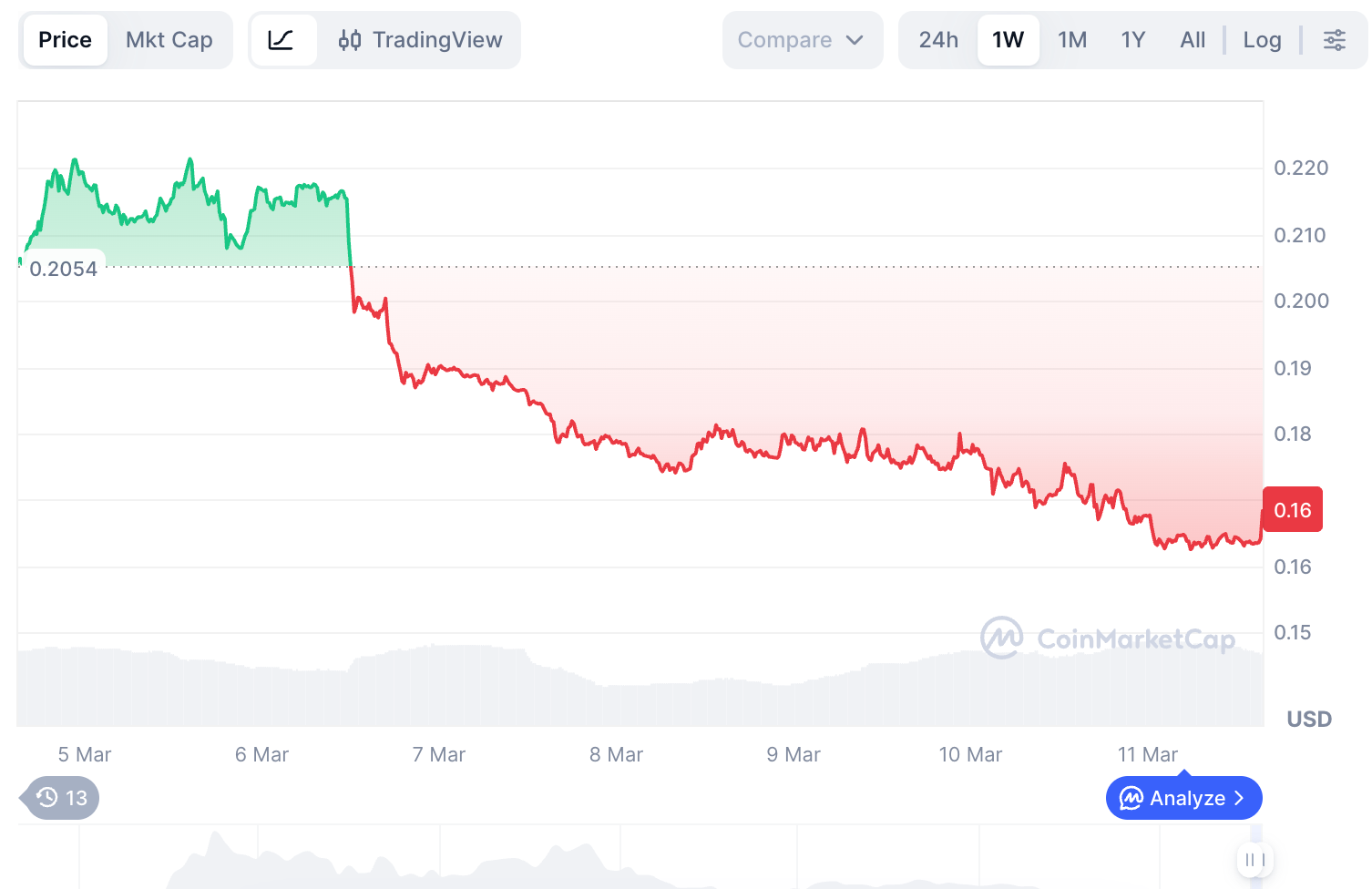Select the line chart view icon

[282, 40]
